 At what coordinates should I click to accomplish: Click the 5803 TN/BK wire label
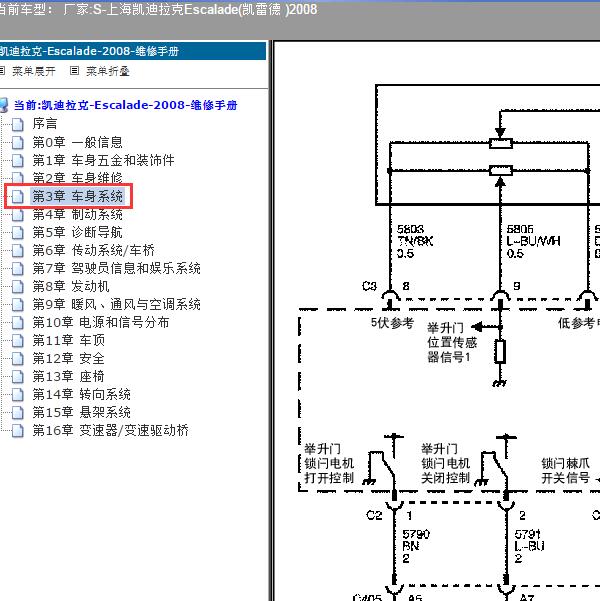click(x=415, y=241)
